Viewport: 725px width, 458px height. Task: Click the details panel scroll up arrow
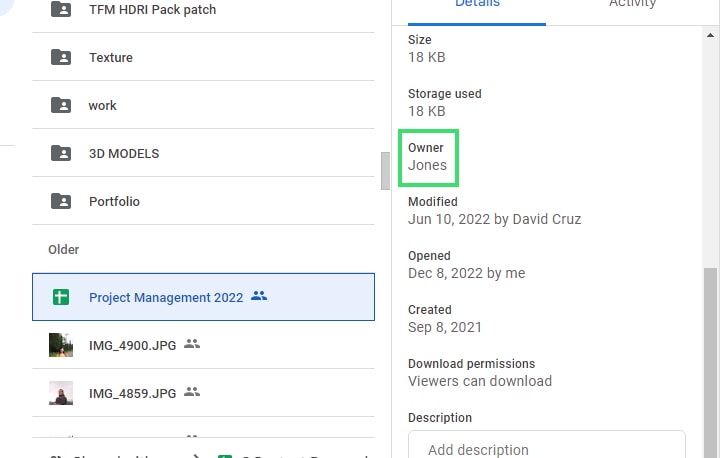click(710, 36)
